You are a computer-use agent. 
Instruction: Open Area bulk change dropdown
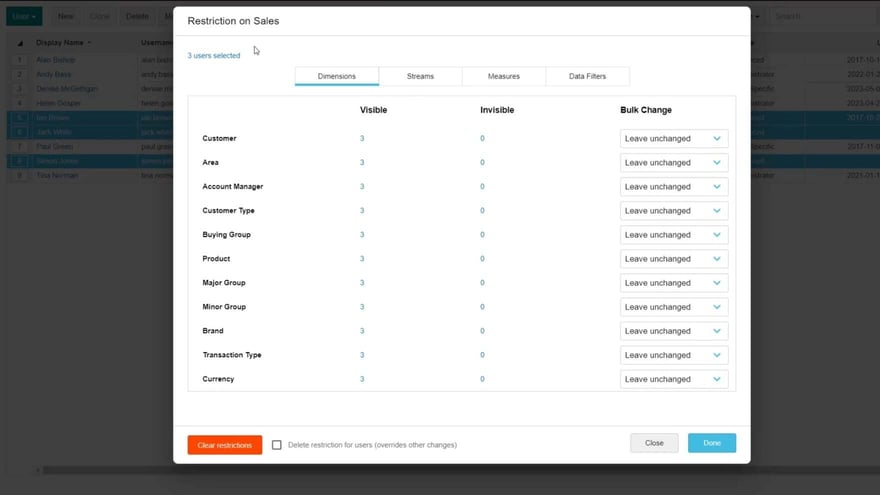coord(674,163)
